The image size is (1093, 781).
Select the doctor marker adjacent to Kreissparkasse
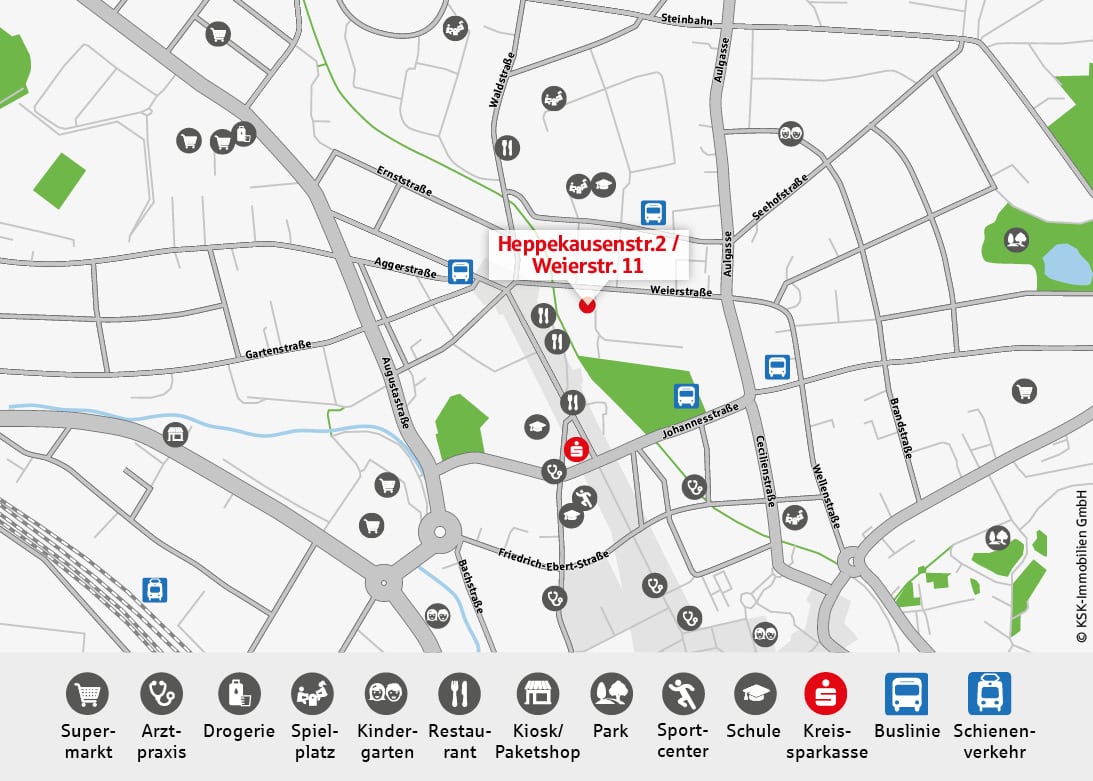tap(554, 471)
